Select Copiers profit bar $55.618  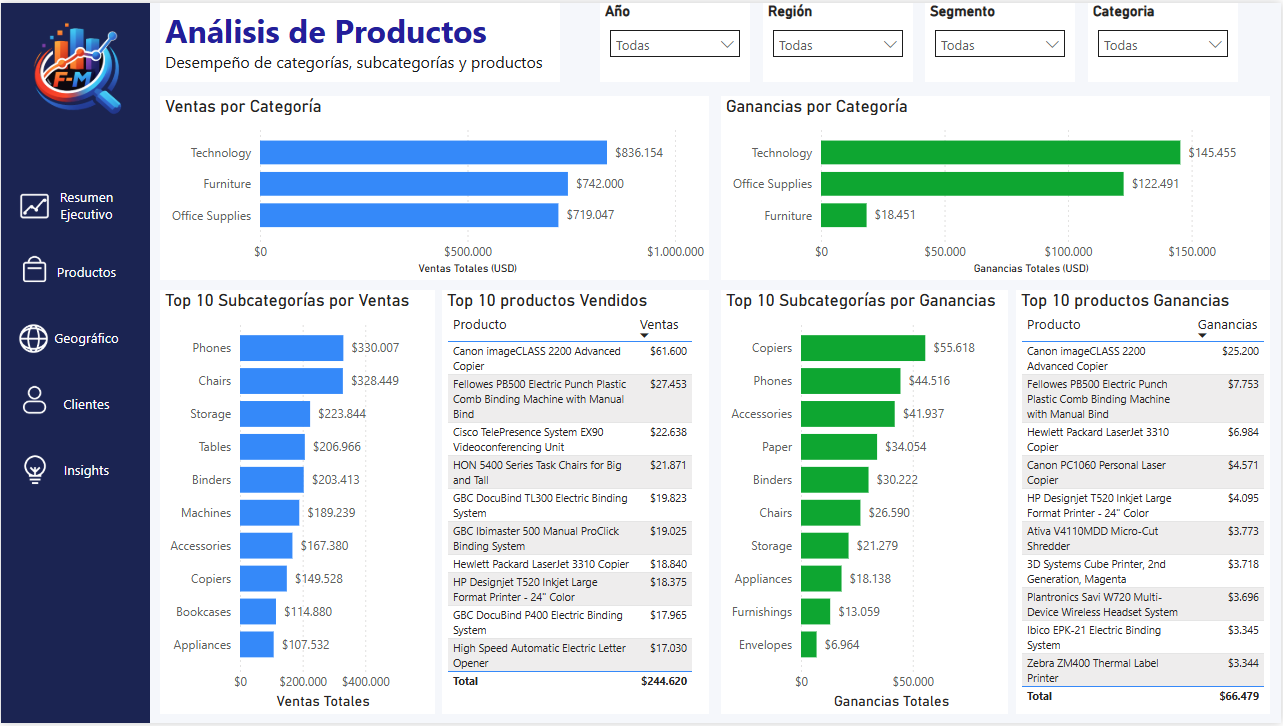(x=863, y=348)
